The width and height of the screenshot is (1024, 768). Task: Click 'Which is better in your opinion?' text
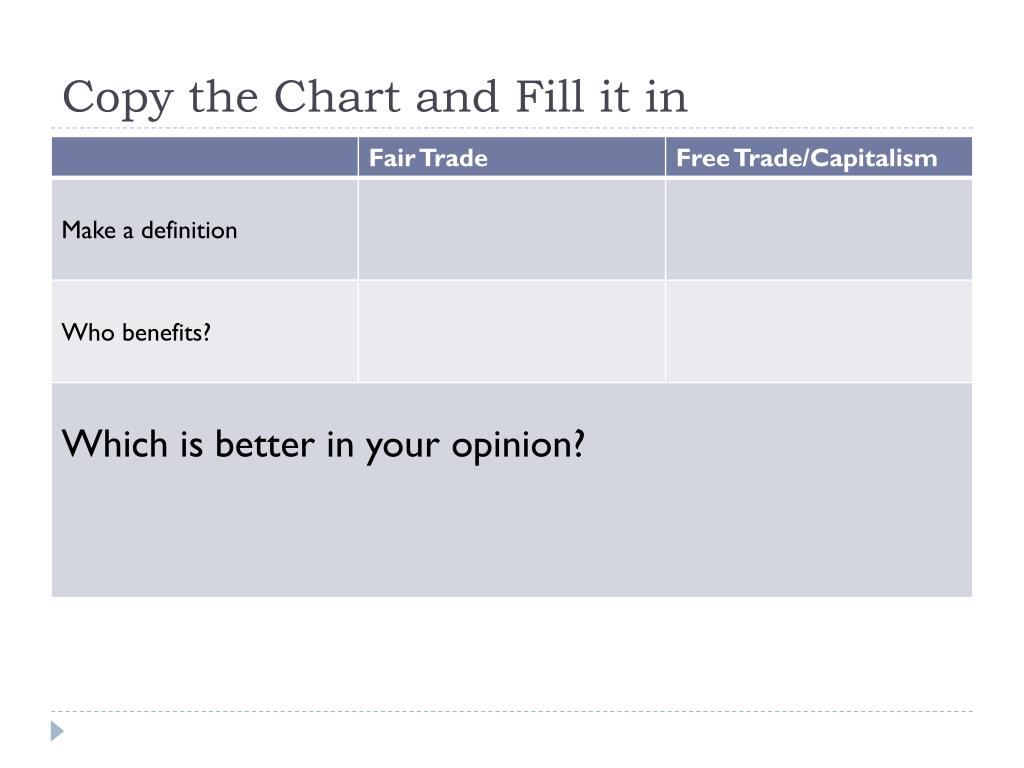point(323,445)
